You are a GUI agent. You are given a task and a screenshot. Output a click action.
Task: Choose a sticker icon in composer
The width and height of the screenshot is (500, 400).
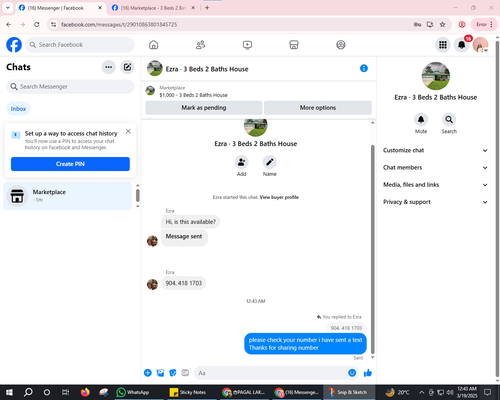pyautogui.click(x=173, y=373)
